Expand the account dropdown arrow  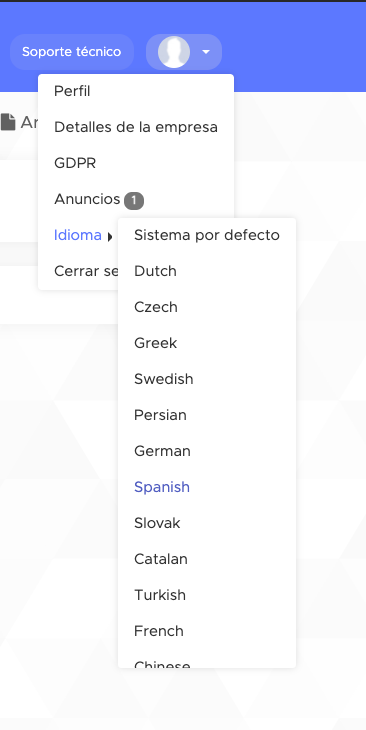pos(206,52)
